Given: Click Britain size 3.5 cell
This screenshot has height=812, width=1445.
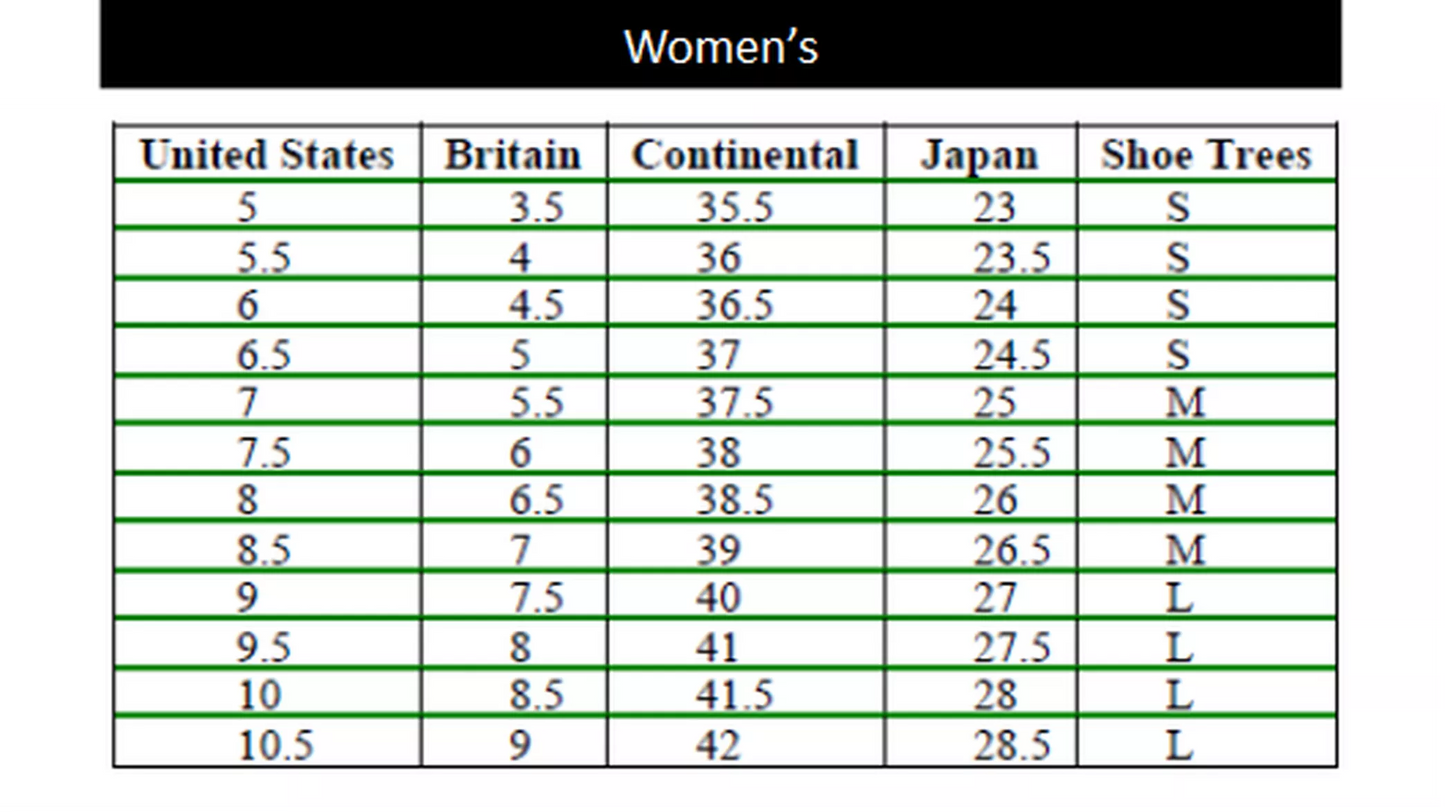Looking at the screenshot, I should (536, 207).
